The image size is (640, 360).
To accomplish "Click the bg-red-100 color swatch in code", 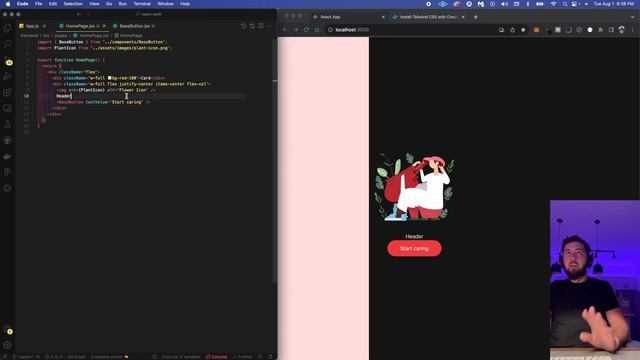I will (109, 78).
